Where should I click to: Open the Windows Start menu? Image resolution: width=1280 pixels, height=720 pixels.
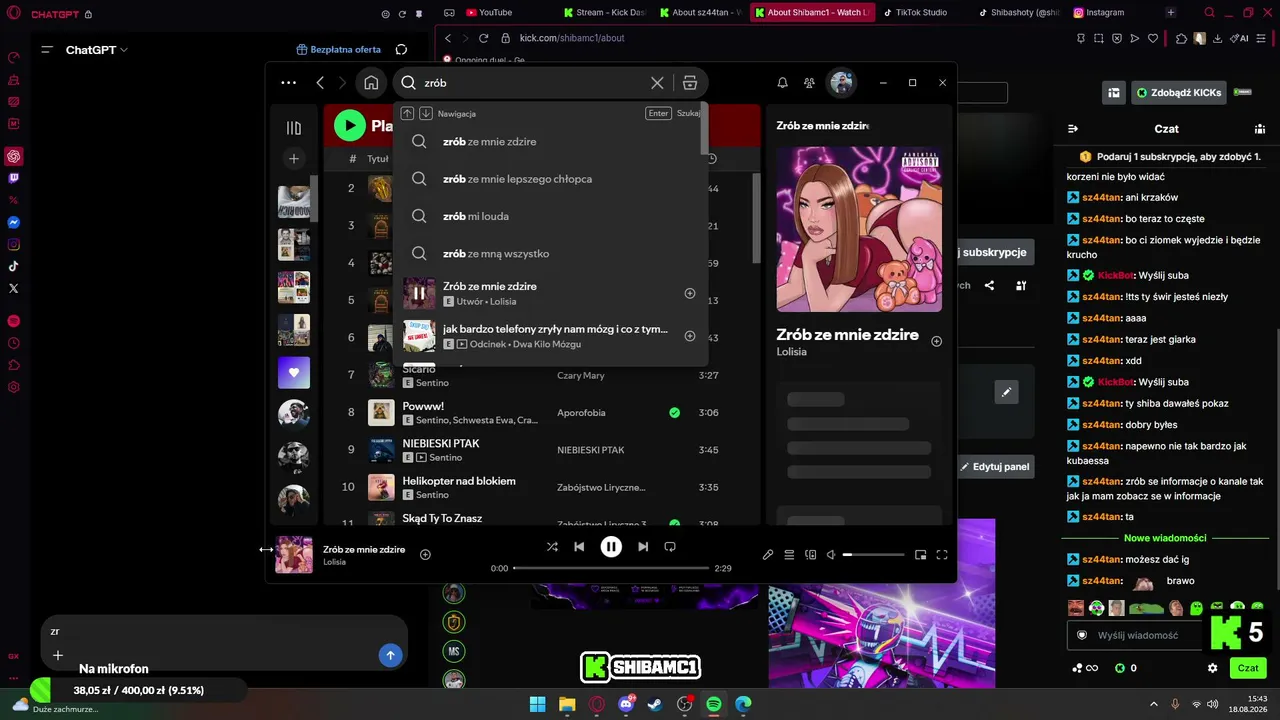[538, 704]
